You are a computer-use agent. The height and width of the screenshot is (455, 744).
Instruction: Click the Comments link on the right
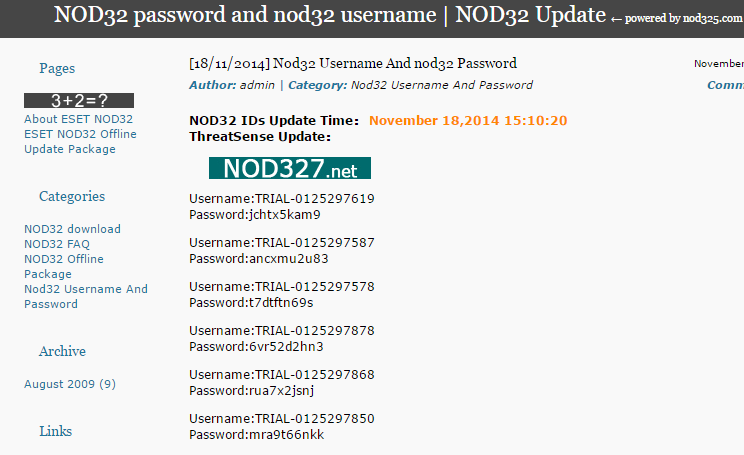pos(725,85)
